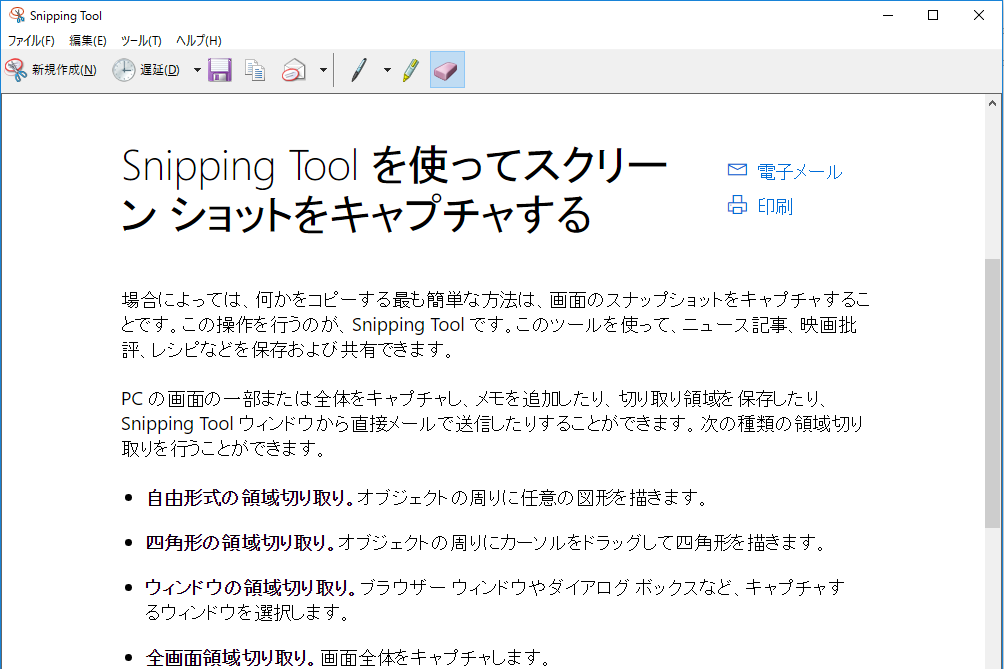Screen dimensions: 1004x669
Task: Open the ヘルプ(H) menu
Action: coord(198,41)
